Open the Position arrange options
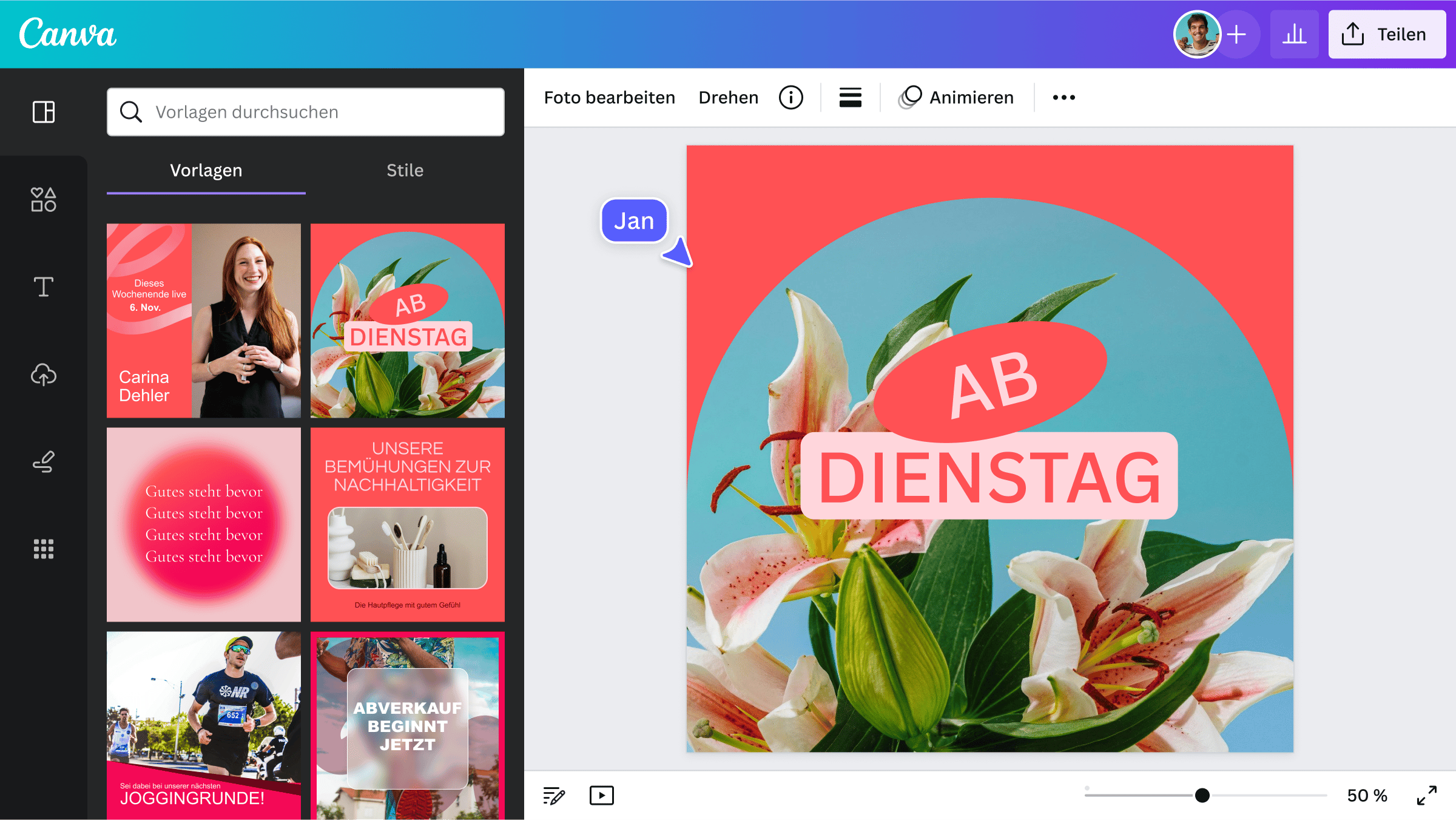1456x820 pixels. [849, 97]
